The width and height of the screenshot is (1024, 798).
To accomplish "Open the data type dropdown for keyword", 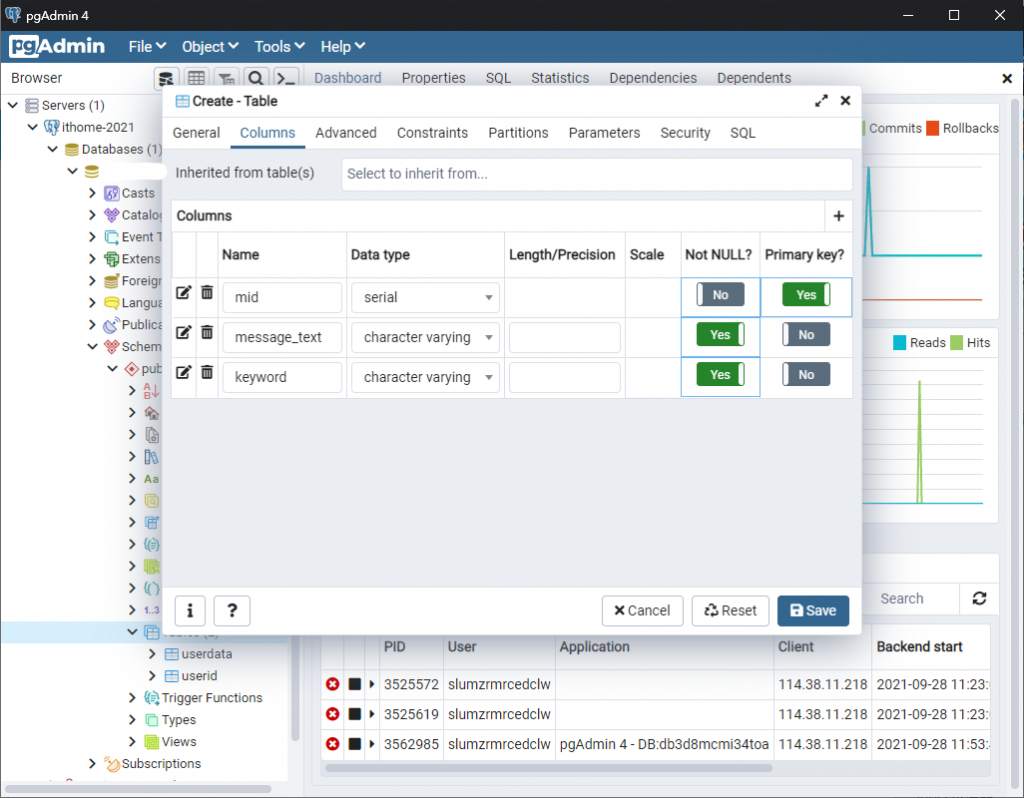I will click(x=425, y=377).
